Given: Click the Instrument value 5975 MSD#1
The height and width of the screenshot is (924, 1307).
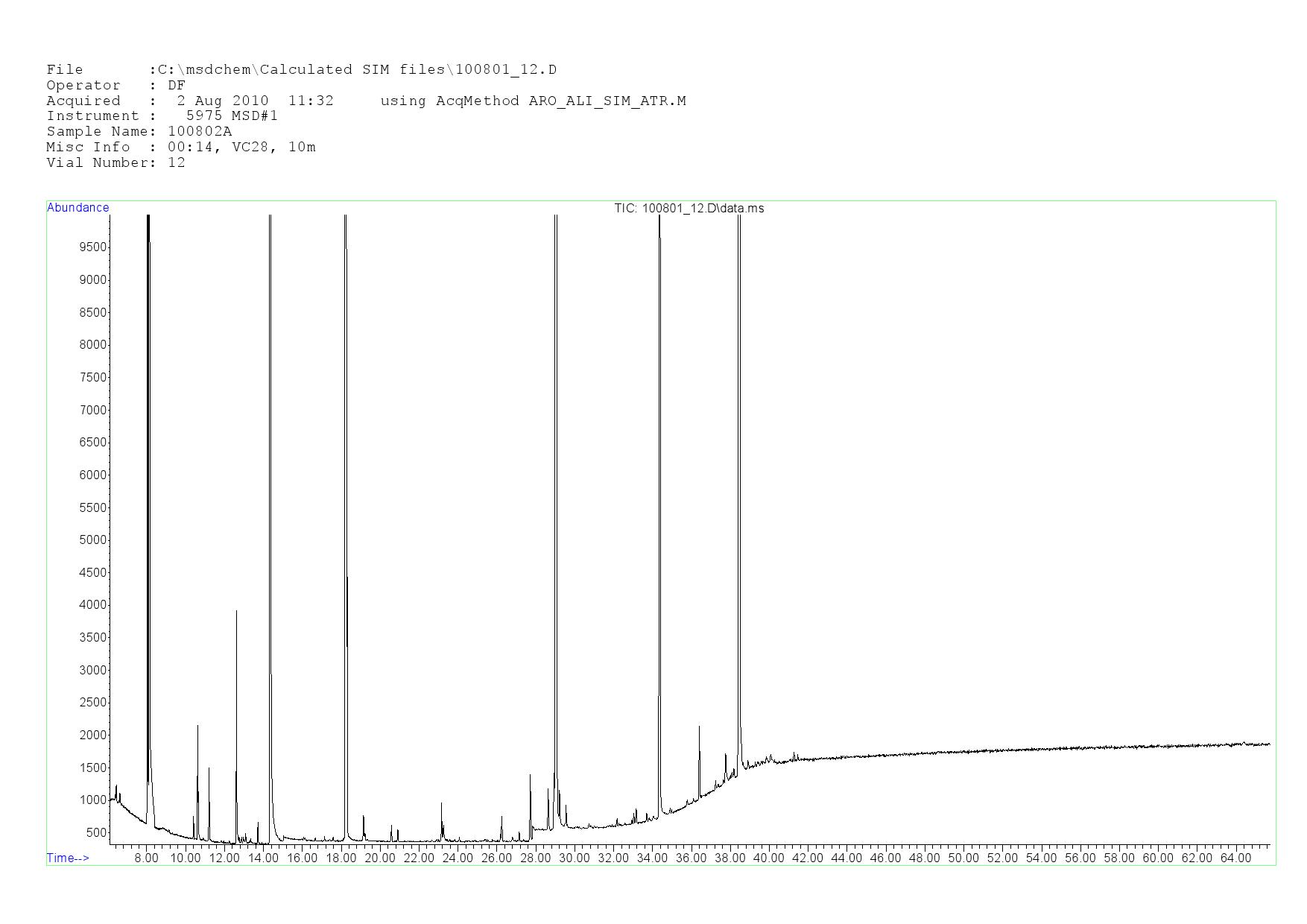Looking at the screenshot, I should 231,115.
